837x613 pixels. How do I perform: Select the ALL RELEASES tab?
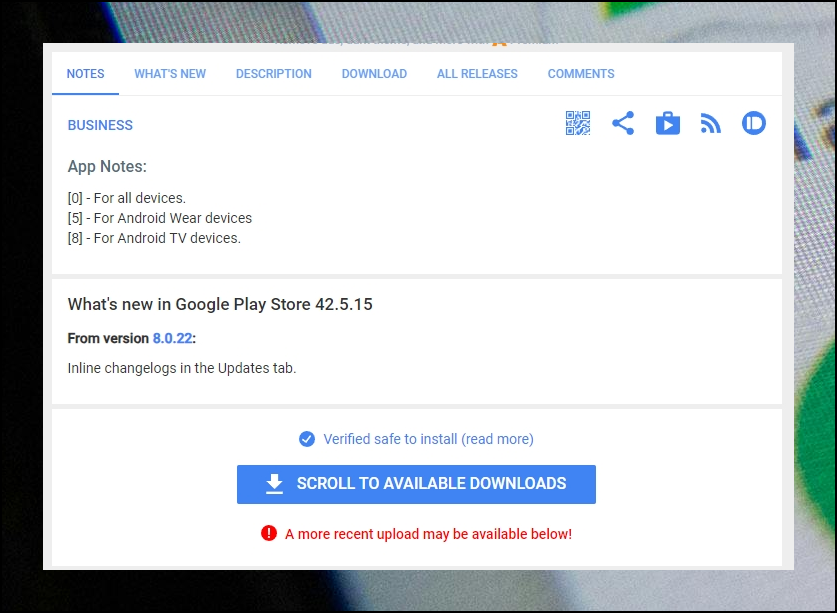[477, 74]
